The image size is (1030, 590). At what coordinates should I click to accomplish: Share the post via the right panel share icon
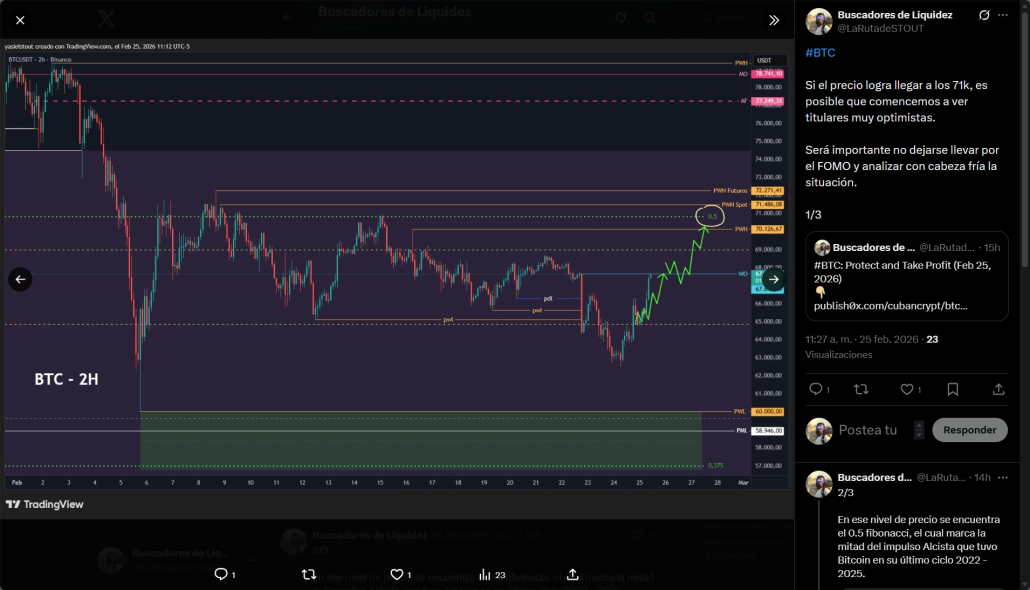point(998,389)
